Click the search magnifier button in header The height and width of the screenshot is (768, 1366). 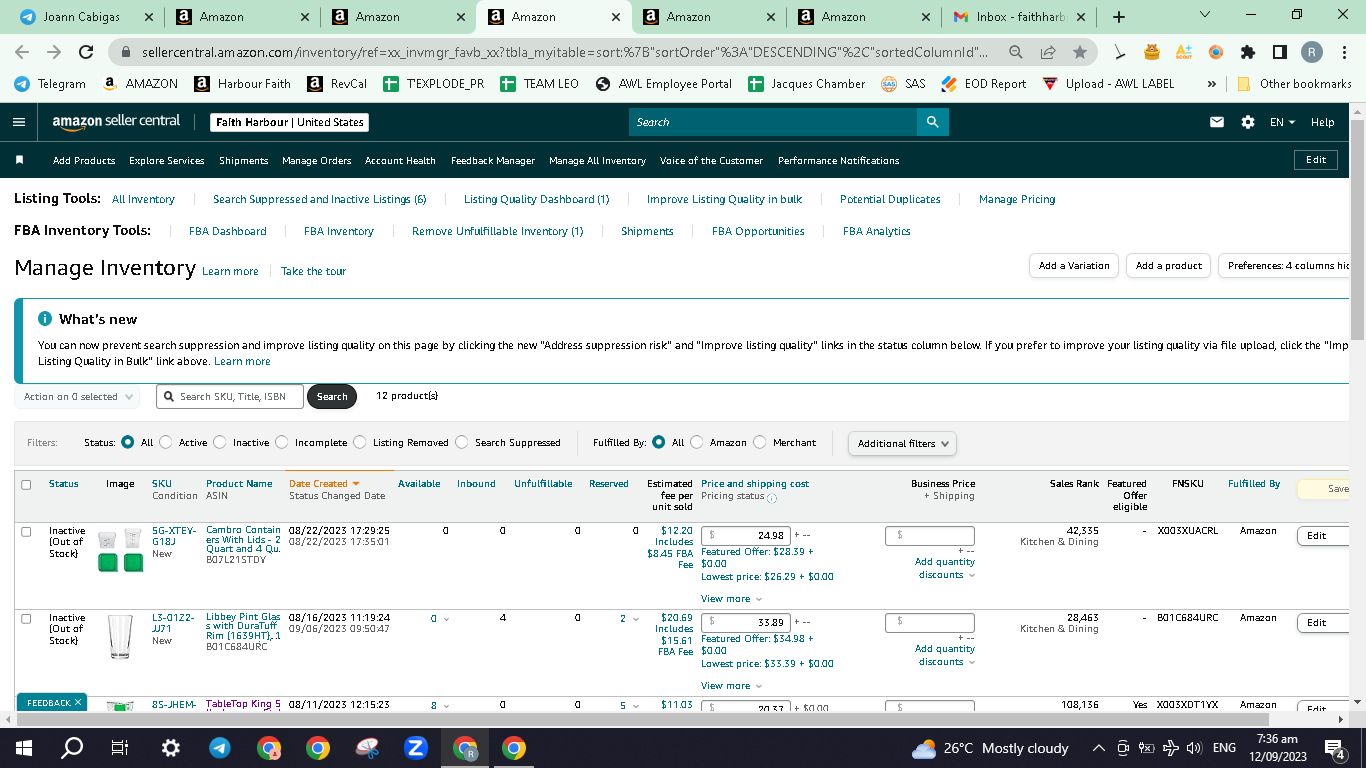932,122
